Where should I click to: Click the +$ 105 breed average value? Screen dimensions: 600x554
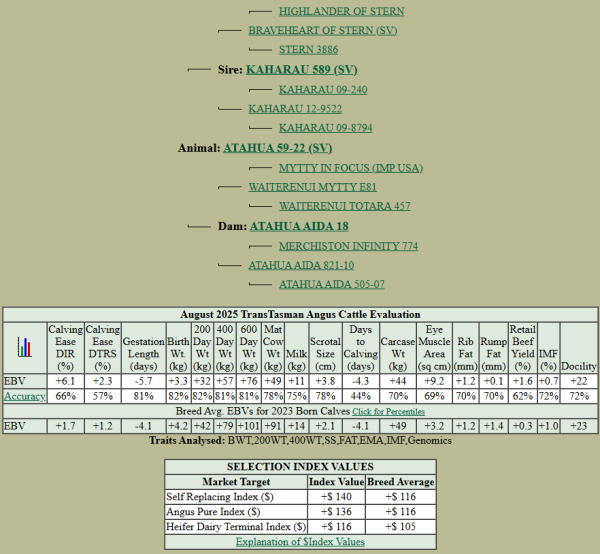coord(401,527)
